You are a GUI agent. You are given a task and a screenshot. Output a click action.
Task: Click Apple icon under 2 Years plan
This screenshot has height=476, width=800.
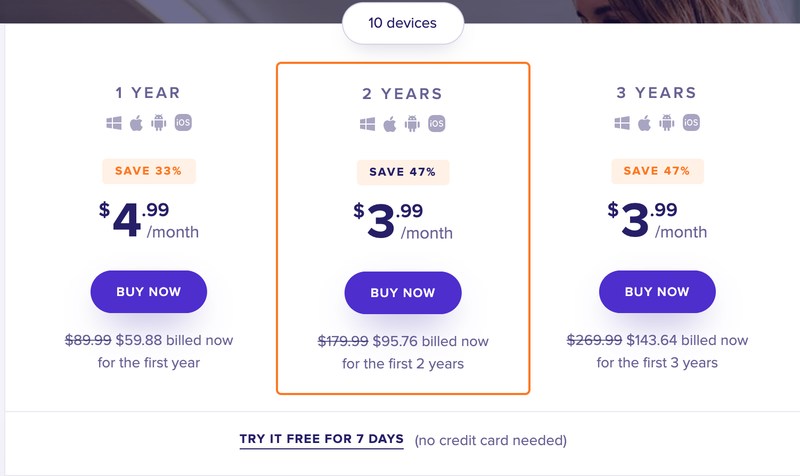point(390,124)
